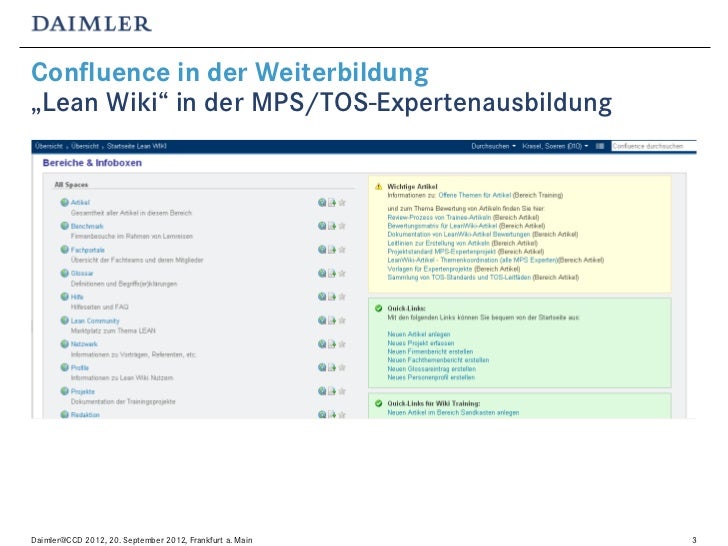Open Vorlagen für Expertenprojekte link
The width and height of the screenshot is (728, 546).
pos(429,269)
